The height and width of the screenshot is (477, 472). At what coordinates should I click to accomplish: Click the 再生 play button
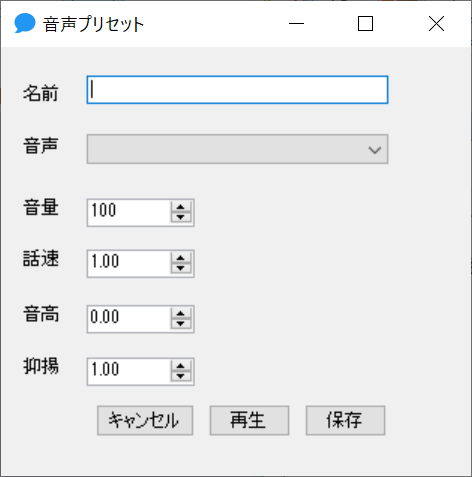(249, 420)
